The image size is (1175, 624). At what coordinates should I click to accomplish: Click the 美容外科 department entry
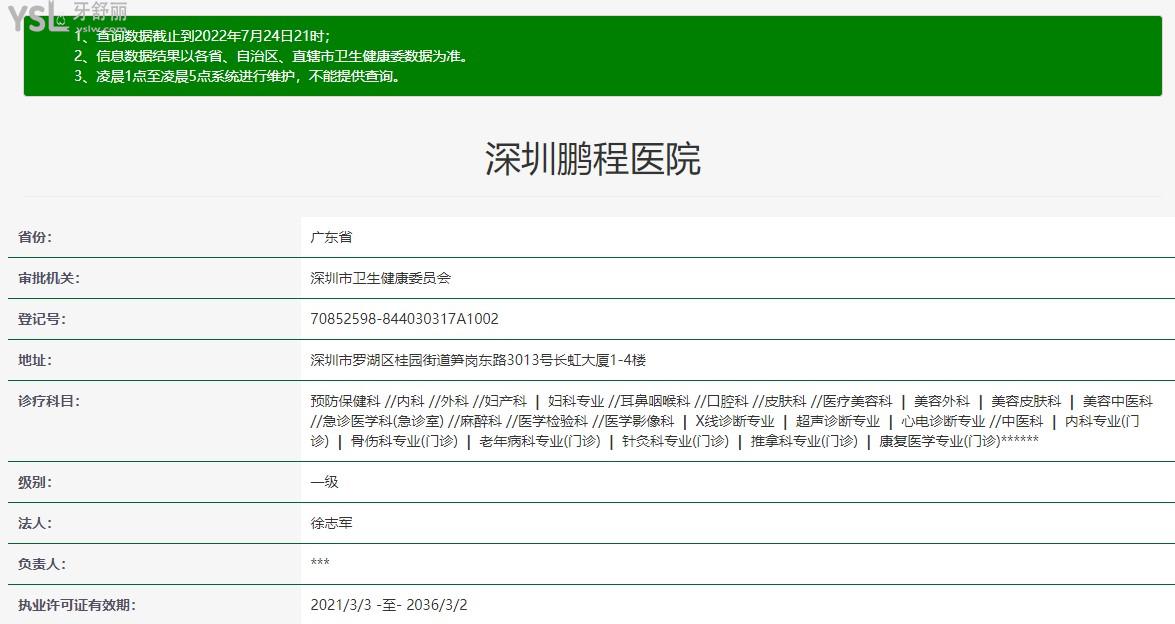942,402
